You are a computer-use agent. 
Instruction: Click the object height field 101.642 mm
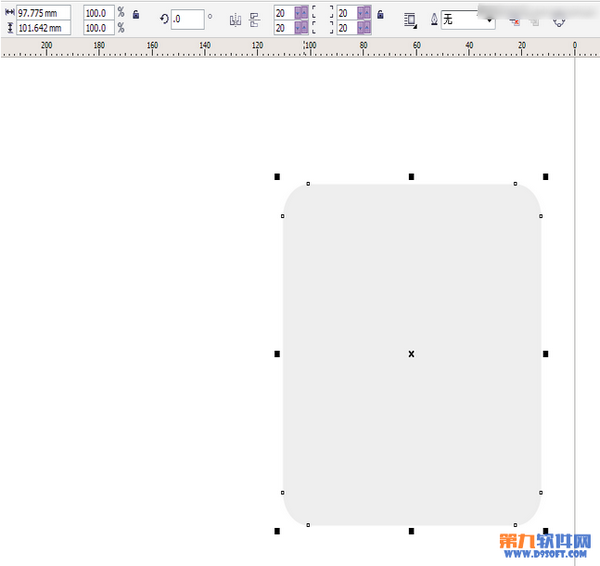[x=43, y=28]
